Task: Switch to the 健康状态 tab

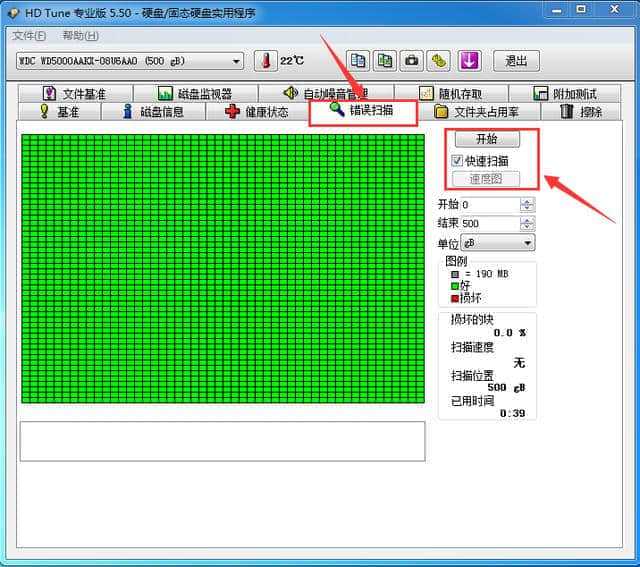Action: click(x=257, y=111)
